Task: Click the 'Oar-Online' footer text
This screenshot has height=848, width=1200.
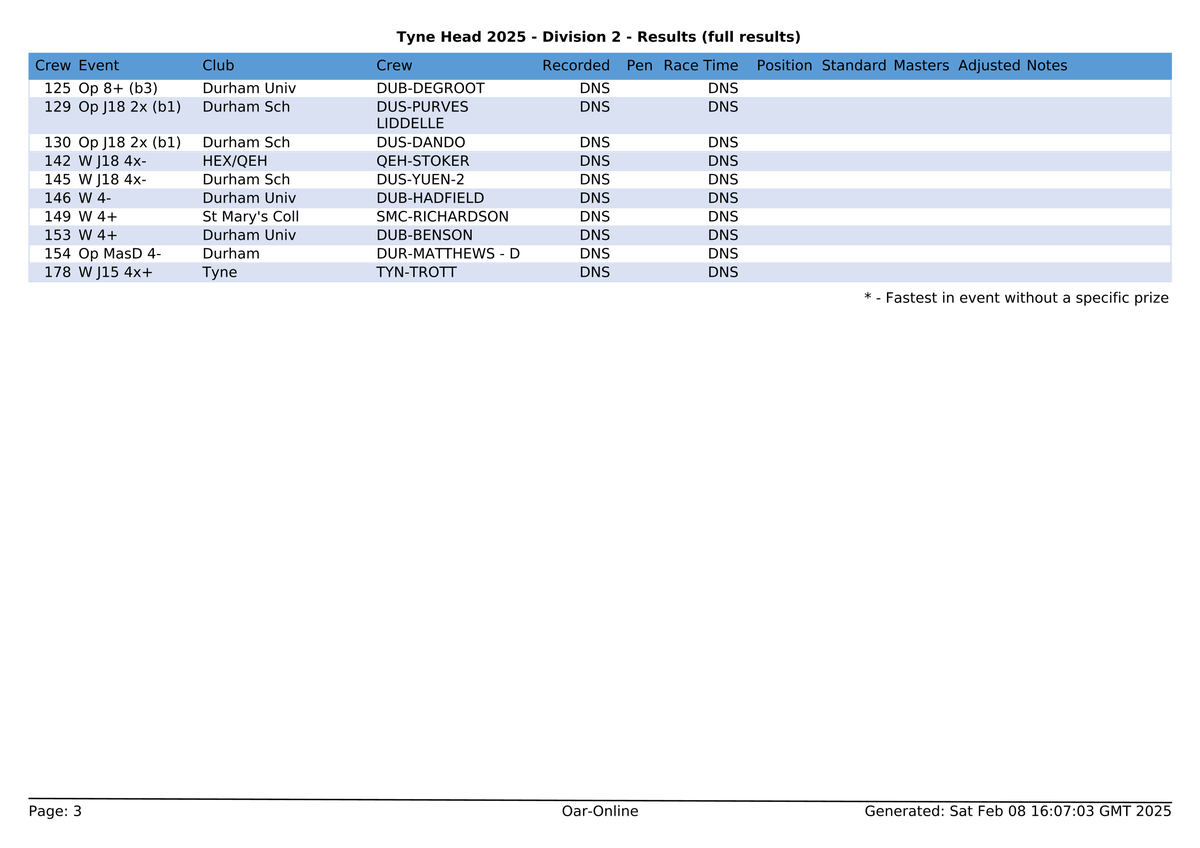Action: [x=600, y=811]
